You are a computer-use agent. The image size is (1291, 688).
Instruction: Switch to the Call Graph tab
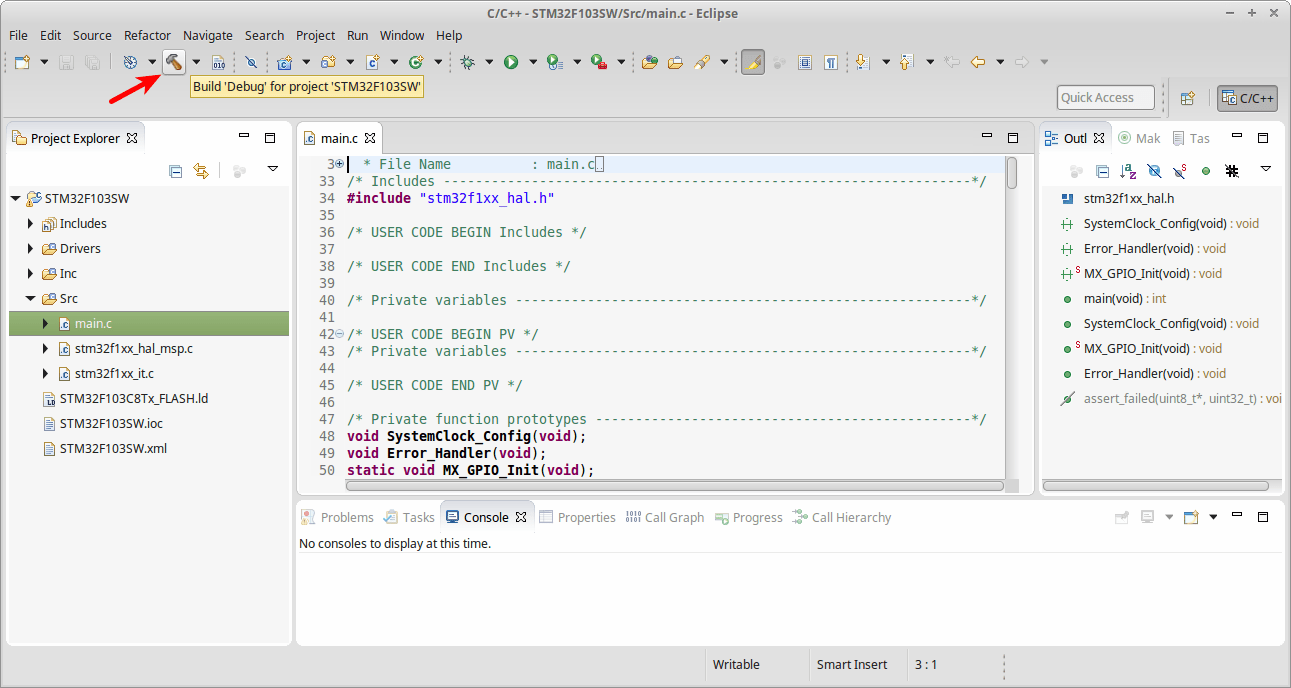664,517
